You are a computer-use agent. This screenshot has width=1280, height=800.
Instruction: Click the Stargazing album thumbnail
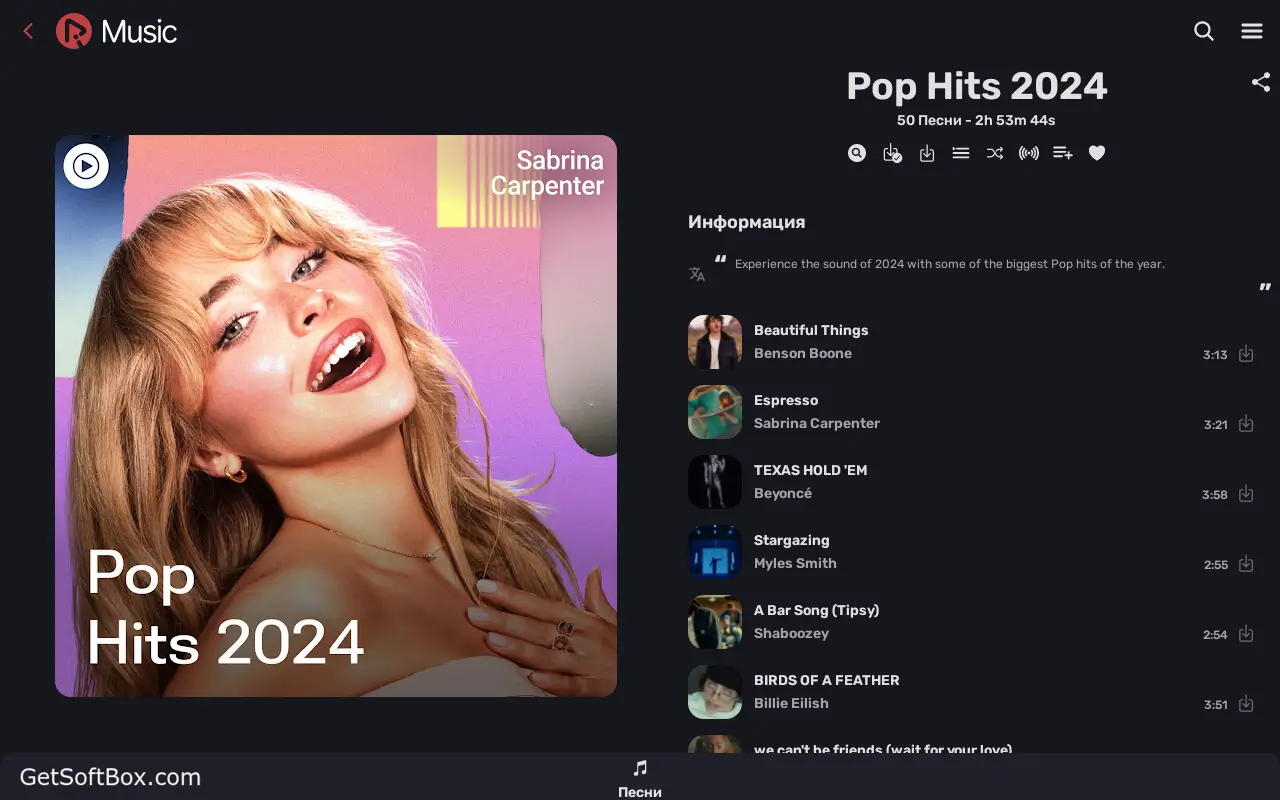714,552
